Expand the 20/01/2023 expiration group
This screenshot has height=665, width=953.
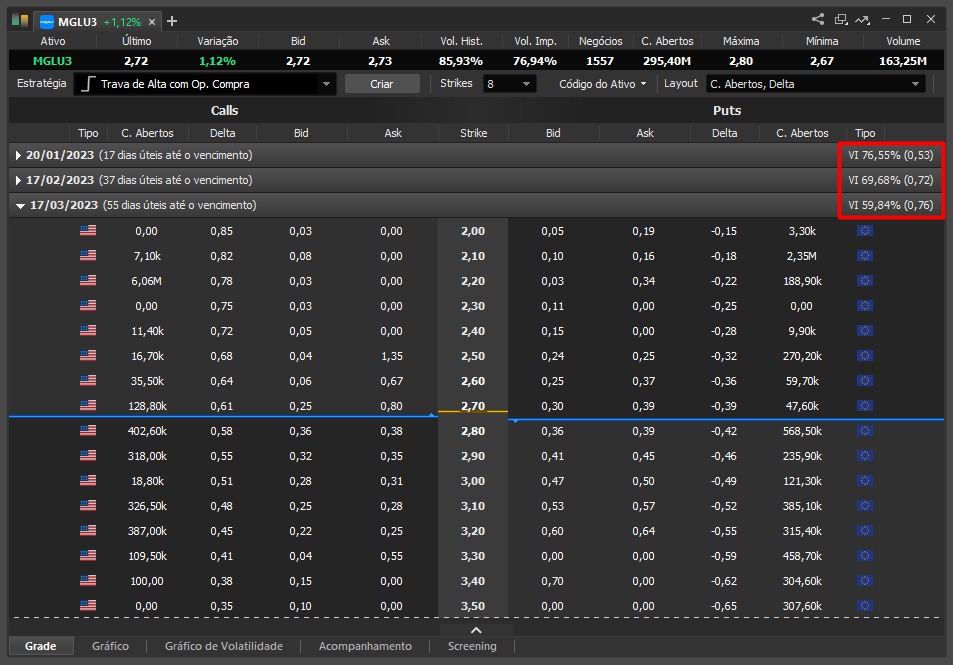18,156
